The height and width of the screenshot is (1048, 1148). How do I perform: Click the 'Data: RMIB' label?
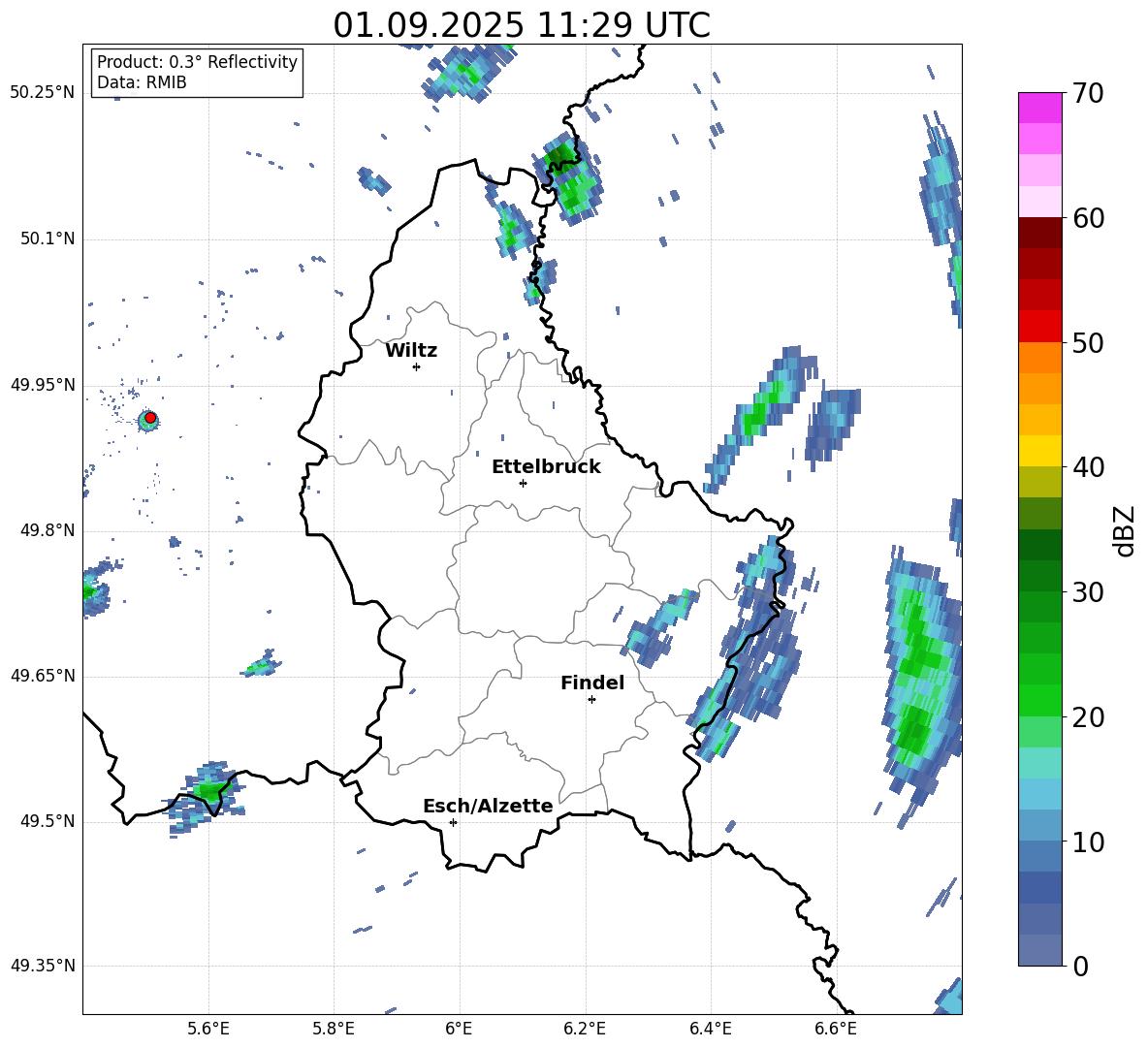point(142,82)
